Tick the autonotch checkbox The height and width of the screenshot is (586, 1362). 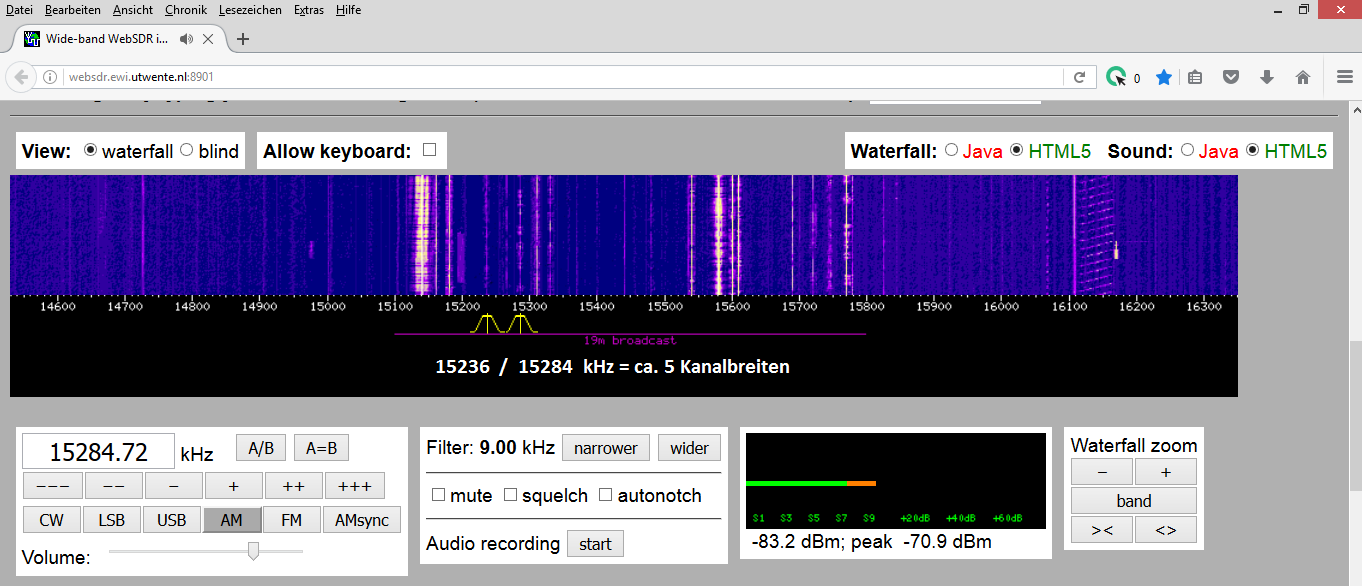pyautogui.click(x=605, y=495)
